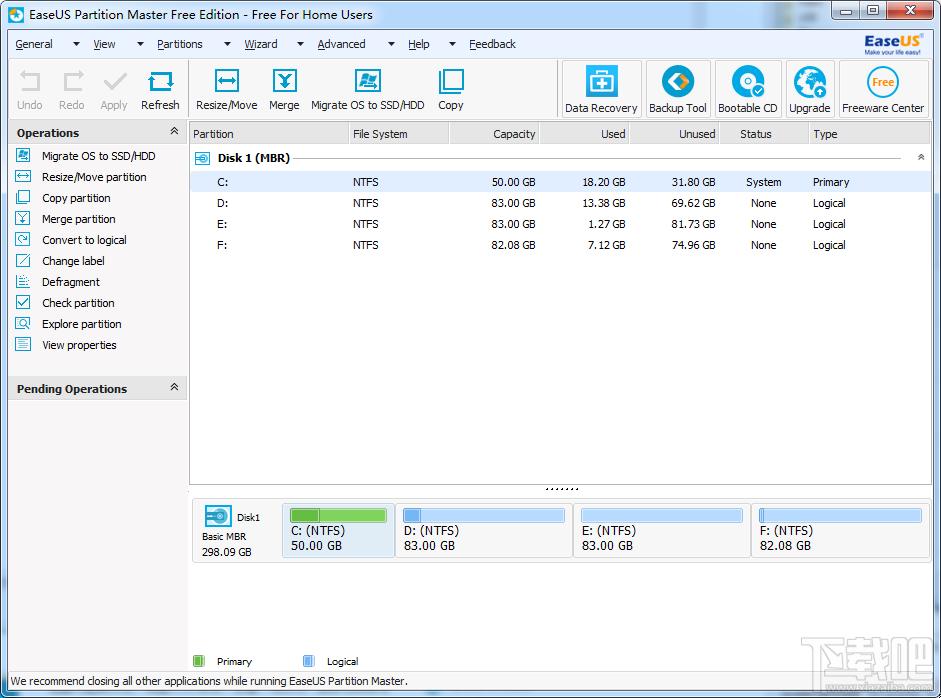941x698 pixels.
Task: Click the green Primary legend swatch
Action: click(199, 661)
